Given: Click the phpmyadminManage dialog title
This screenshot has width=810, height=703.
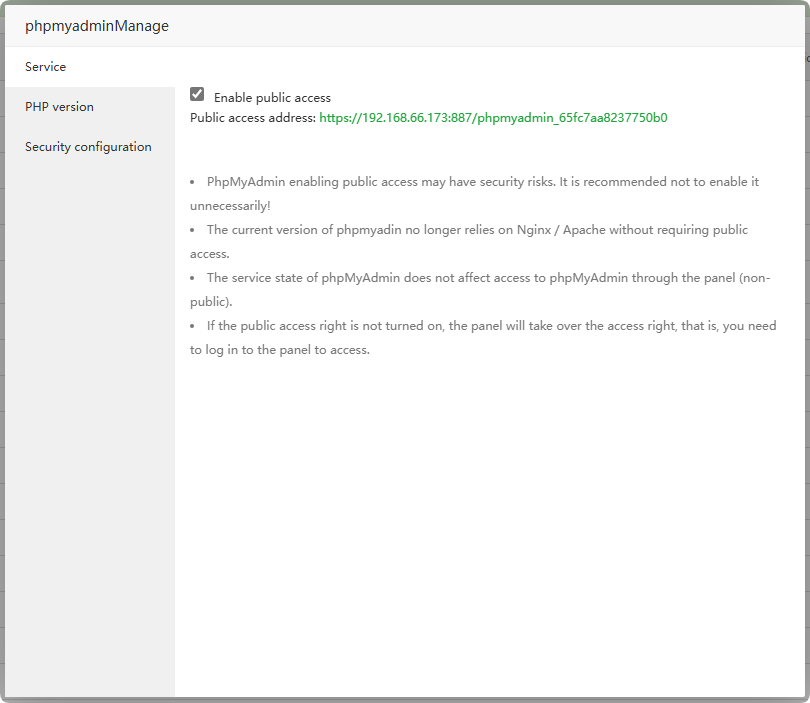Looking at the screenshot, I should coord(97,26).
